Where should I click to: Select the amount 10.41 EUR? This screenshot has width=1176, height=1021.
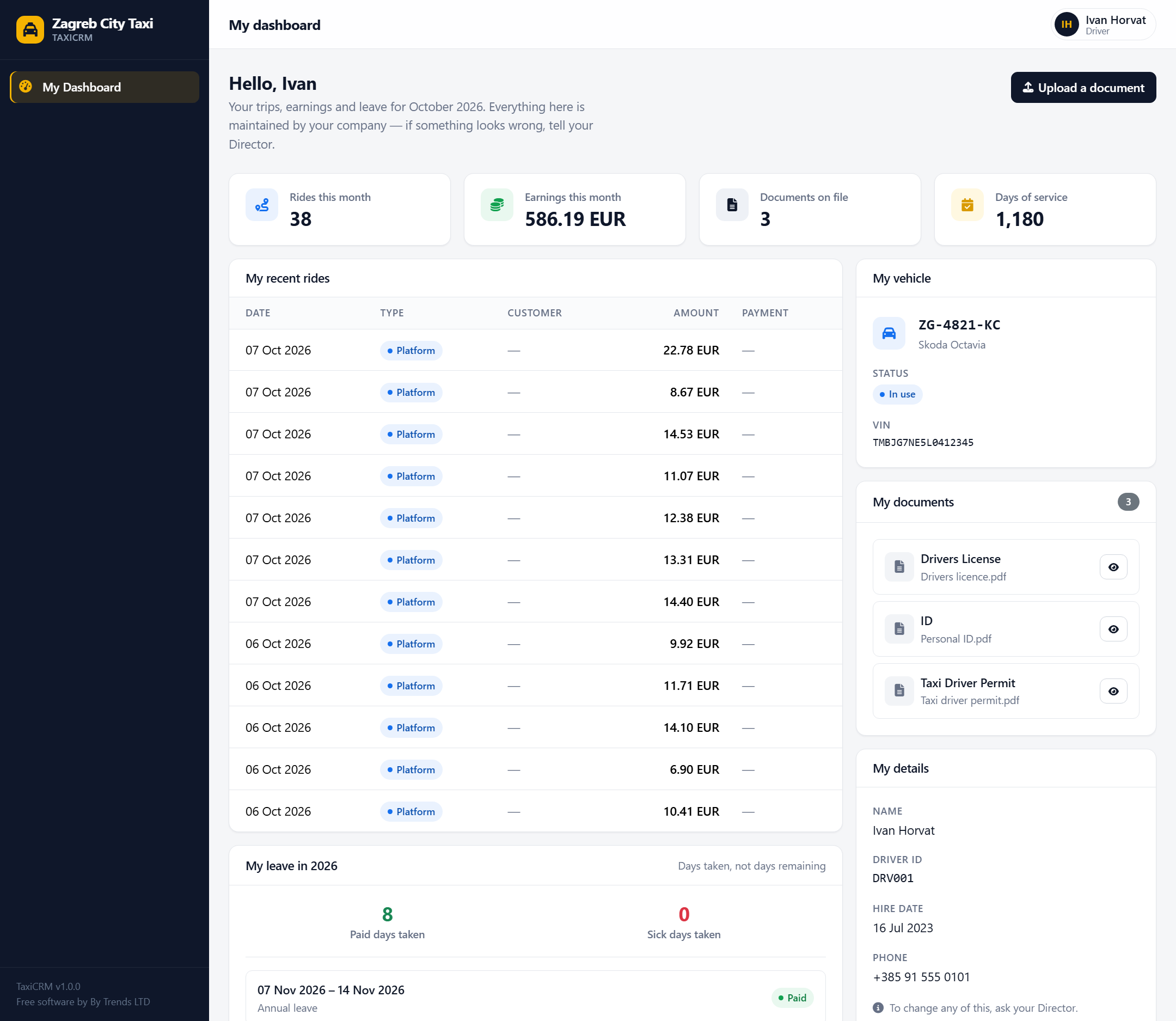[691, 811]
